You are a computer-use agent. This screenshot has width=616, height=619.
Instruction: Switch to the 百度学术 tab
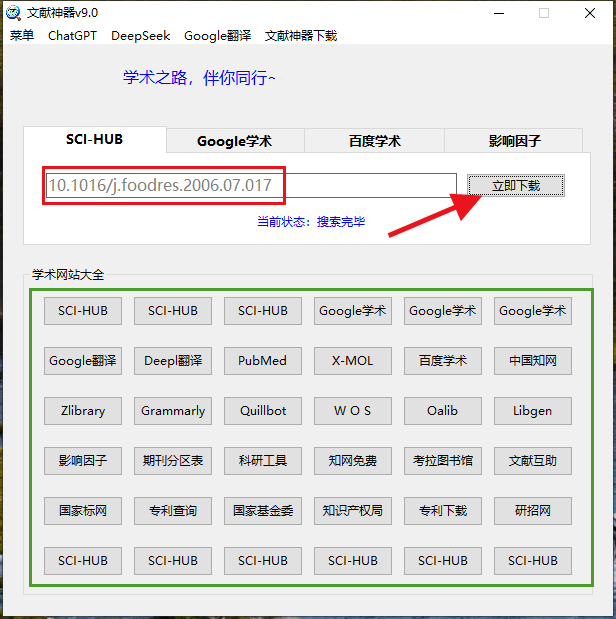pos(374,141)
